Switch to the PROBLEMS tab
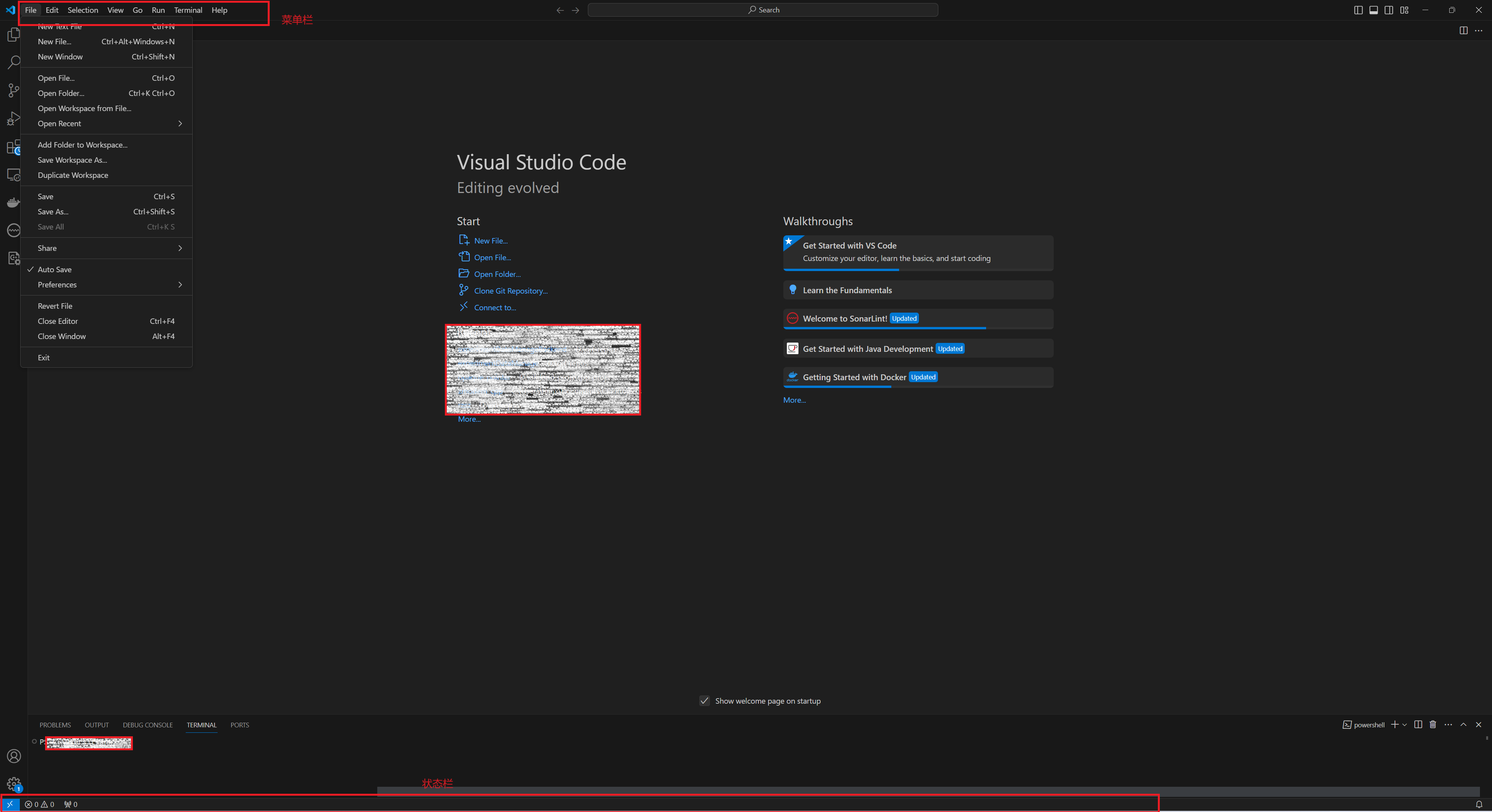This screenshot has height=812, width=1492. (x=55, y=725)
